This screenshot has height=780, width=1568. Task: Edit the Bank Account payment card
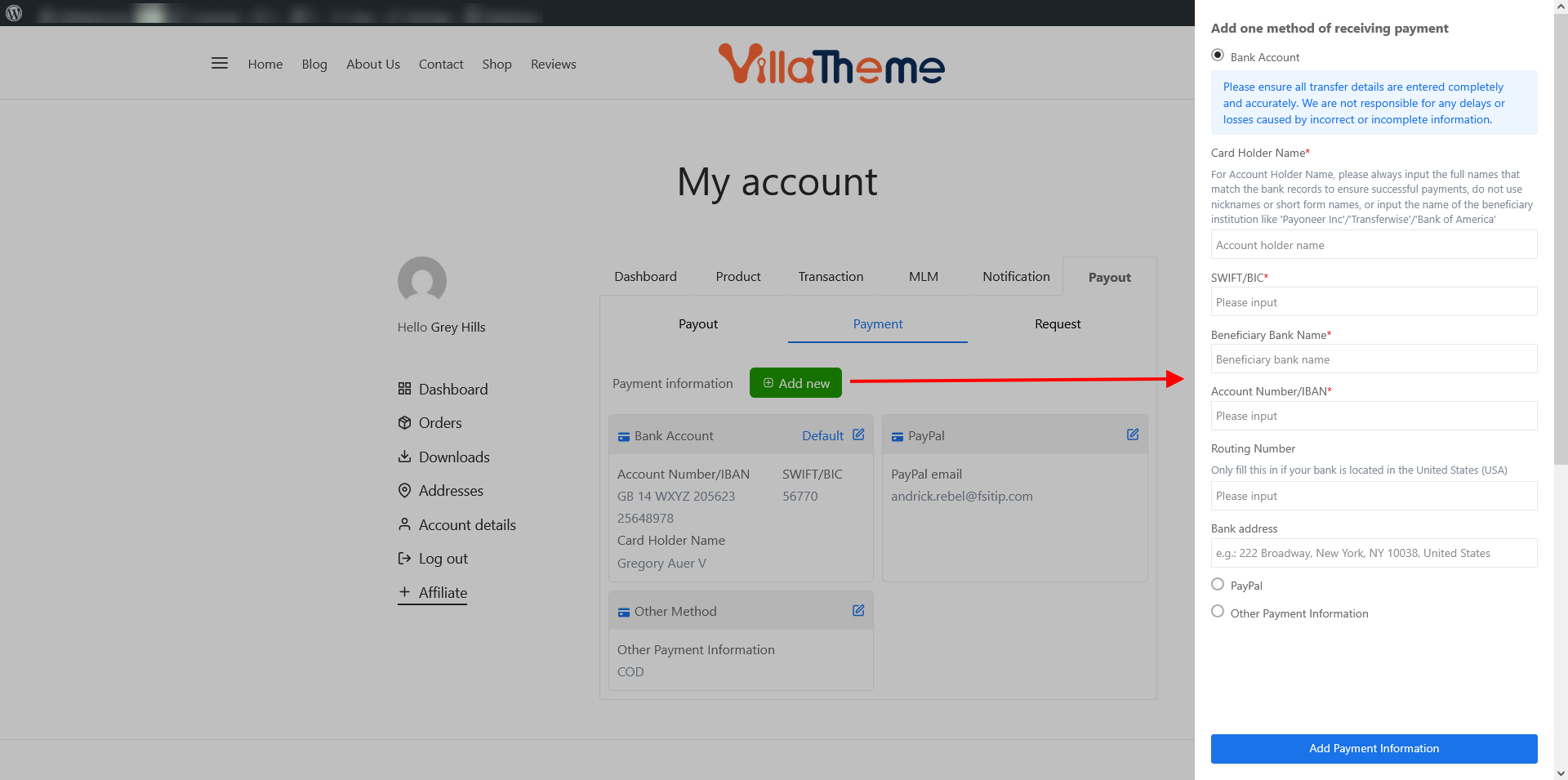pos(858,435)
